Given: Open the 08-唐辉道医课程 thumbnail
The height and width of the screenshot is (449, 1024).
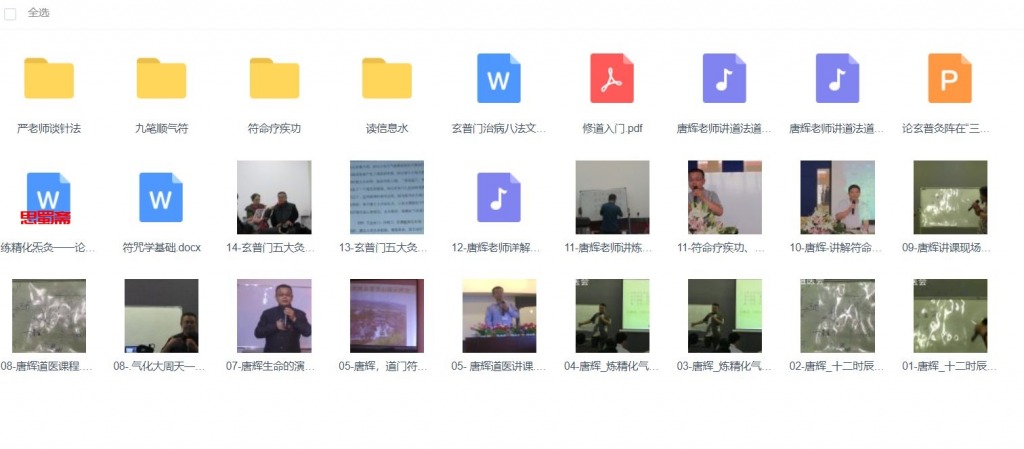Looking at the screenshot, I should point(49,316).
